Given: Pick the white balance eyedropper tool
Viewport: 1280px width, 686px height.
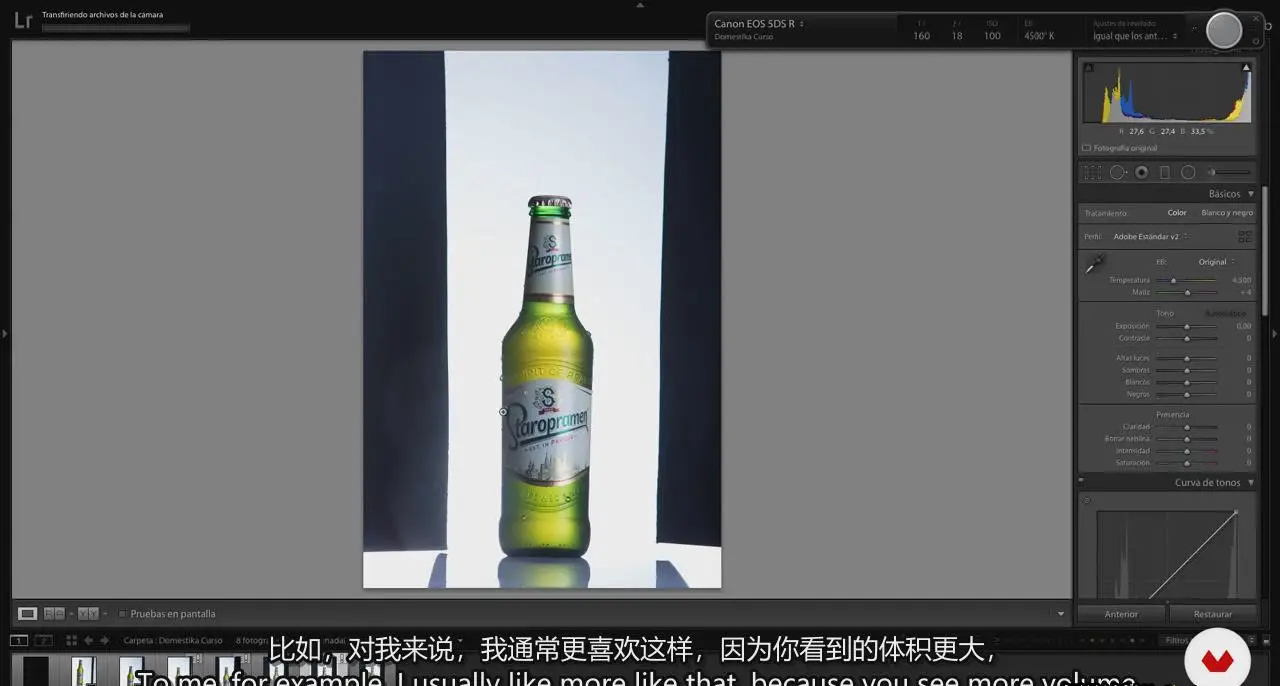Looking at the screenshot, I should tap(1095, 264).
